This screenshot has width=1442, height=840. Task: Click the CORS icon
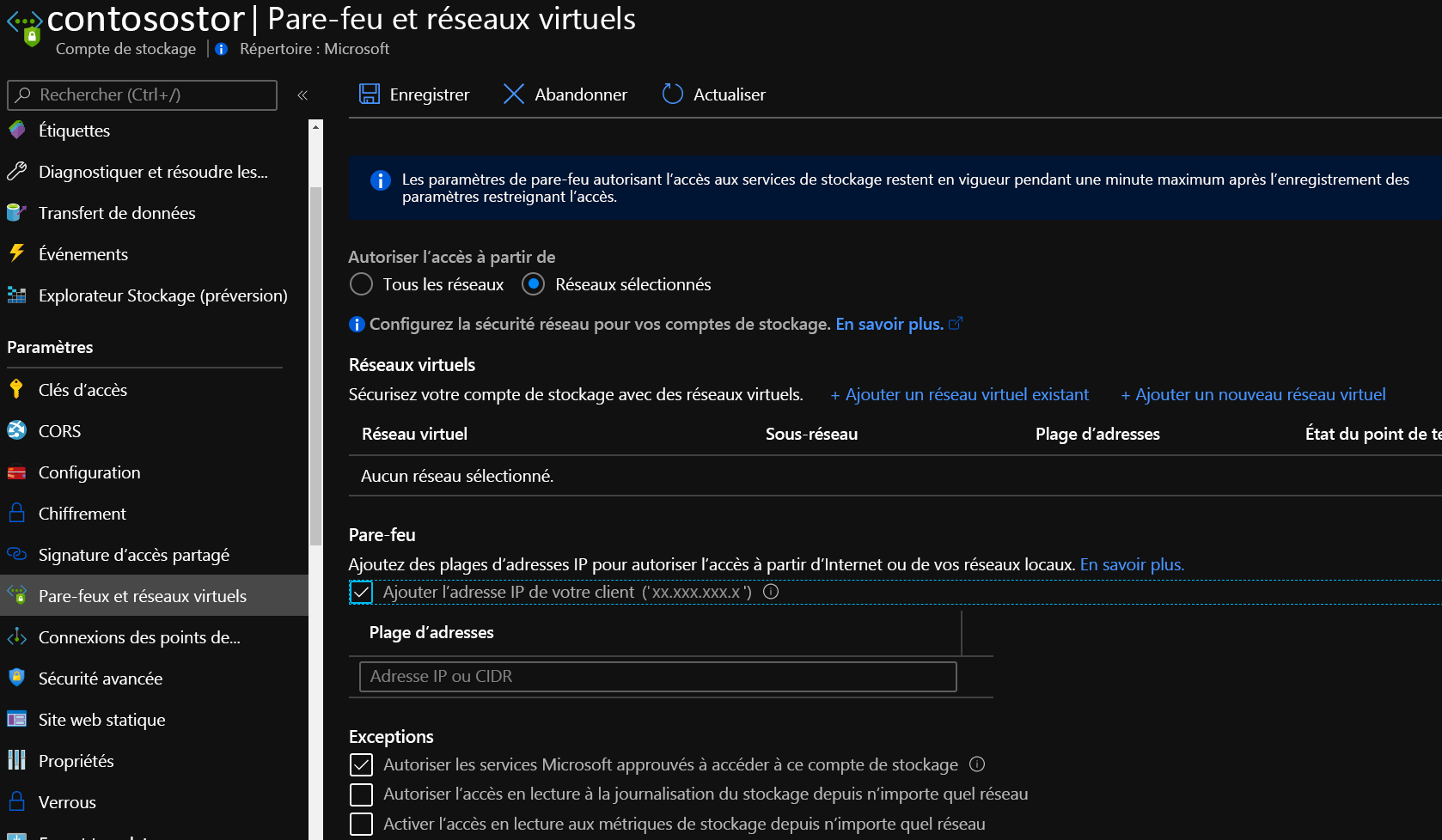coord(16,431)
